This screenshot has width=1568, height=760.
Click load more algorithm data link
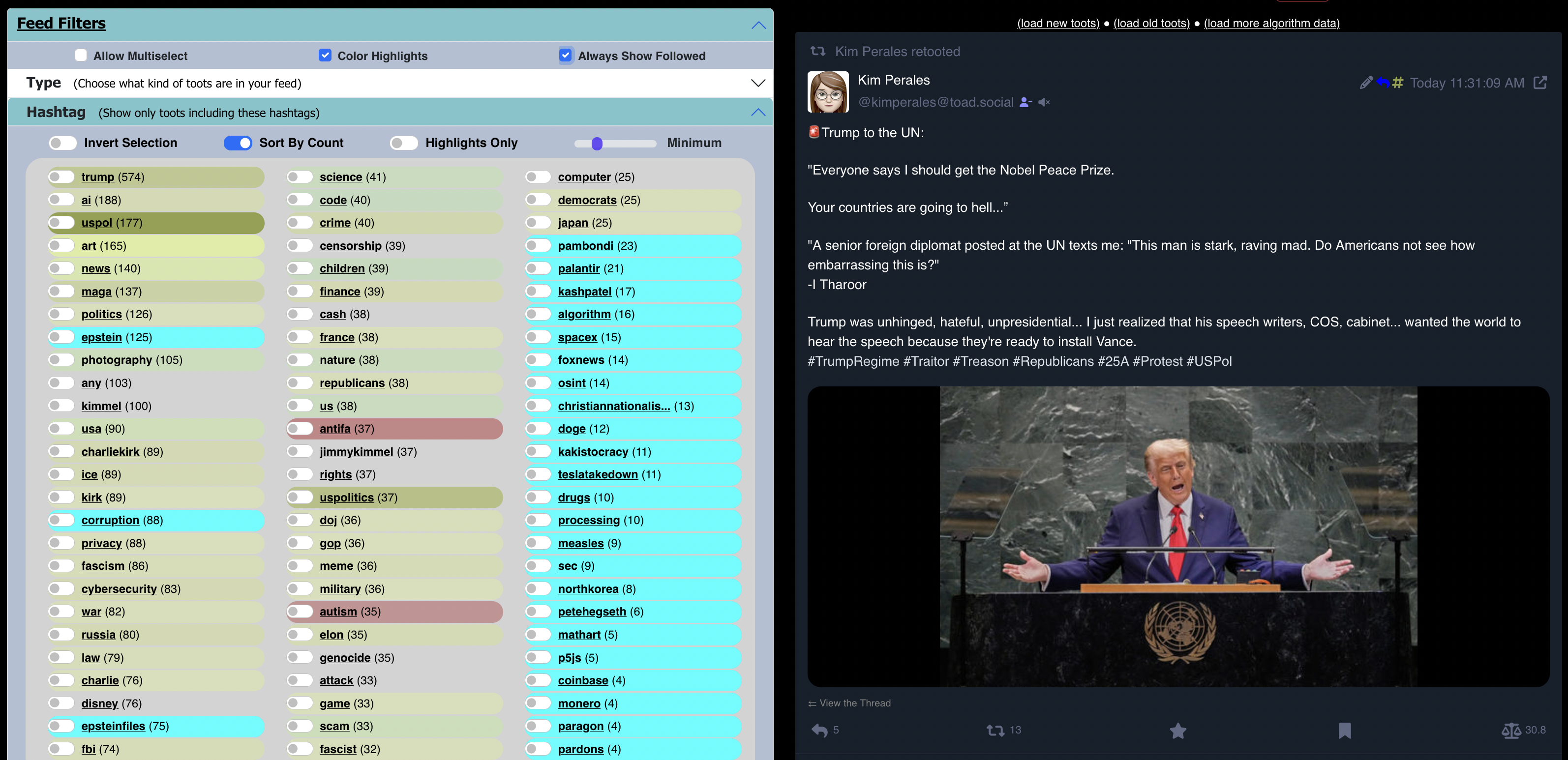[1271, 23]
